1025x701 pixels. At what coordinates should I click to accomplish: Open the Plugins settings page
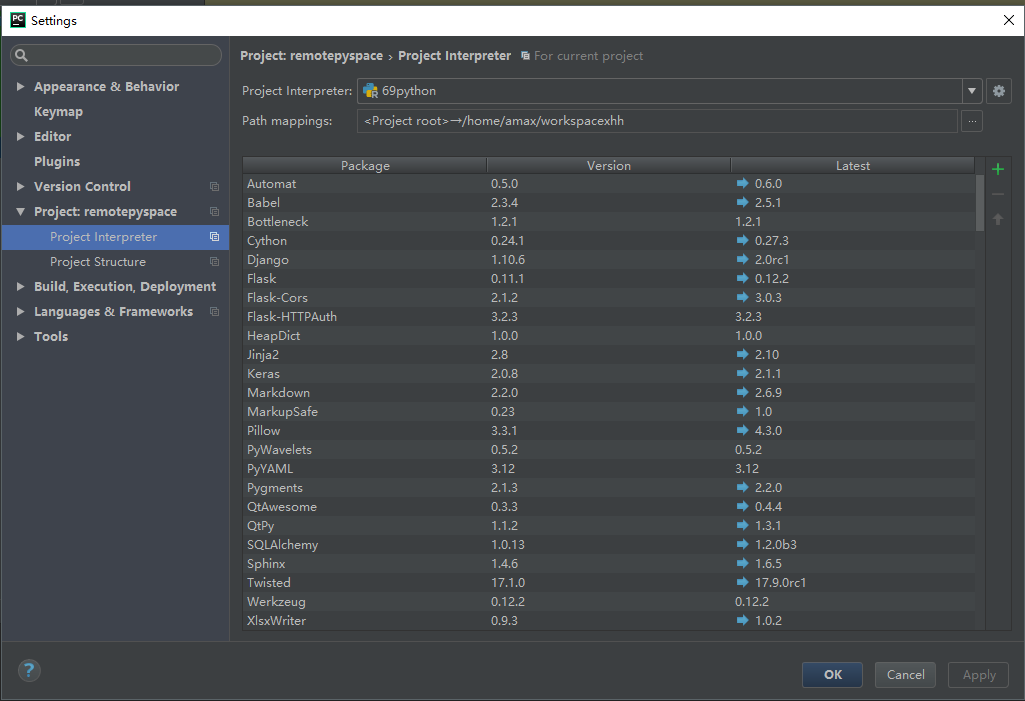click(57, 162)
